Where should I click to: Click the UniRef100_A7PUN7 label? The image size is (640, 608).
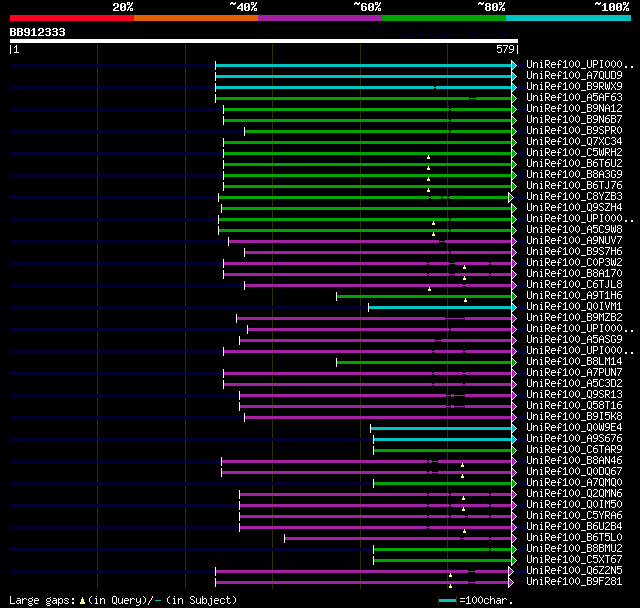pos(574,373)
